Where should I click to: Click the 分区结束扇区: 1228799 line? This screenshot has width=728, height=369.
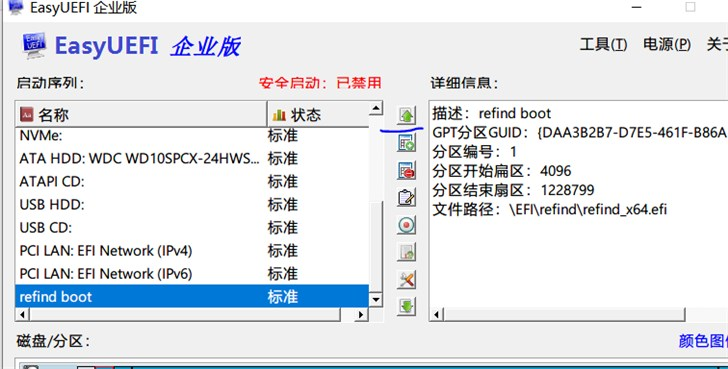tap(514, 190)
